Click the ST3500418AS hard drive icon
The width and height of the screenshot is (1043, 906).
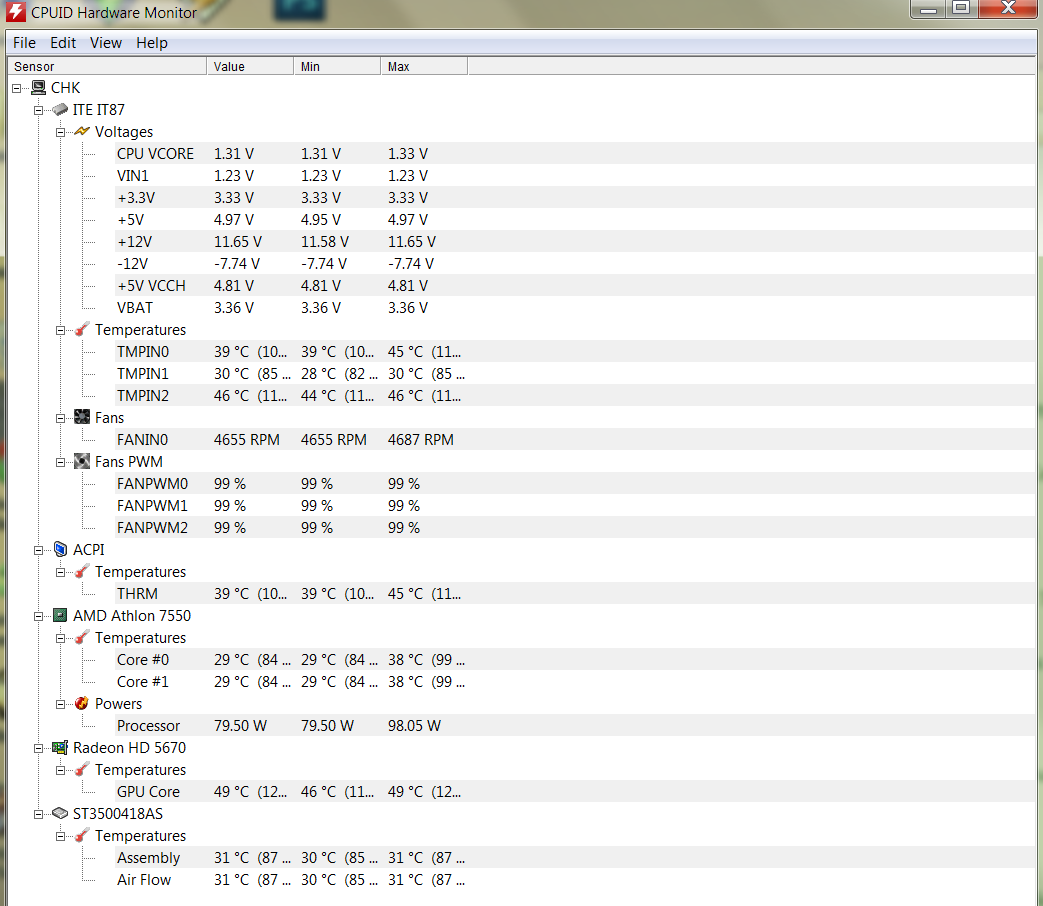pos(60,814)
